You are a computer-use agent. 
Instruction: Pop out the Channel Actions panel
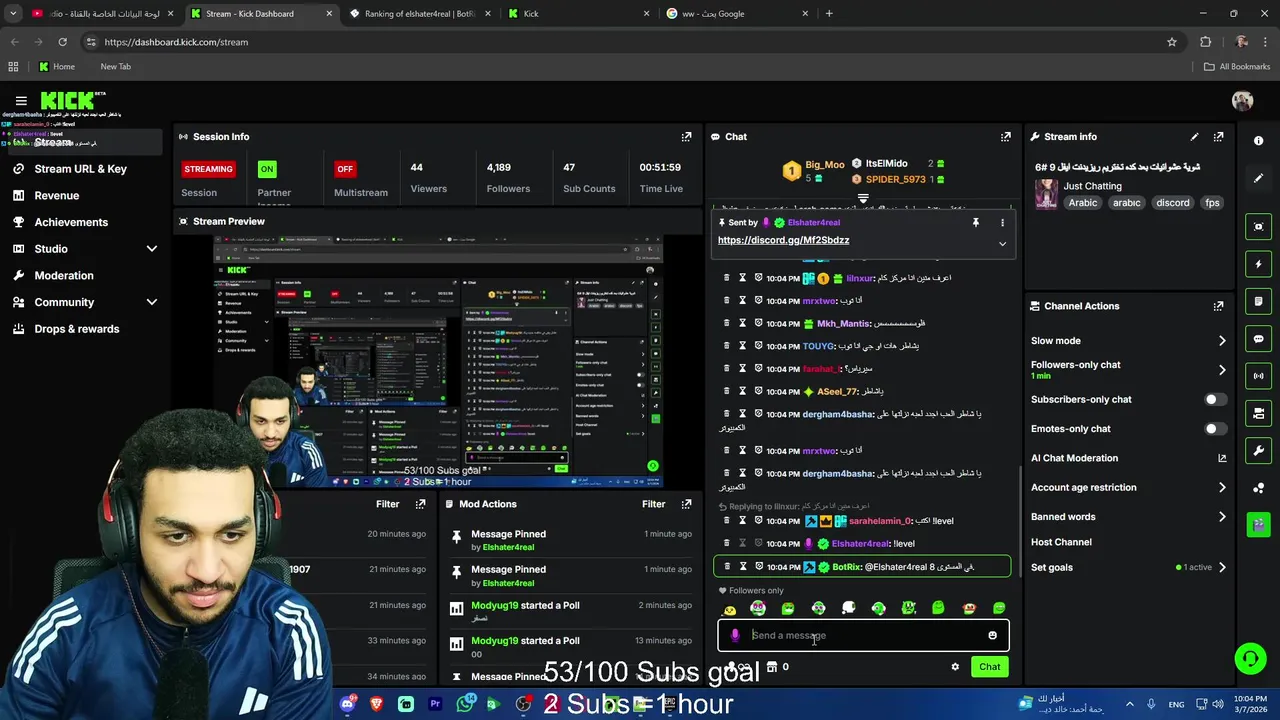point(1218,306)
